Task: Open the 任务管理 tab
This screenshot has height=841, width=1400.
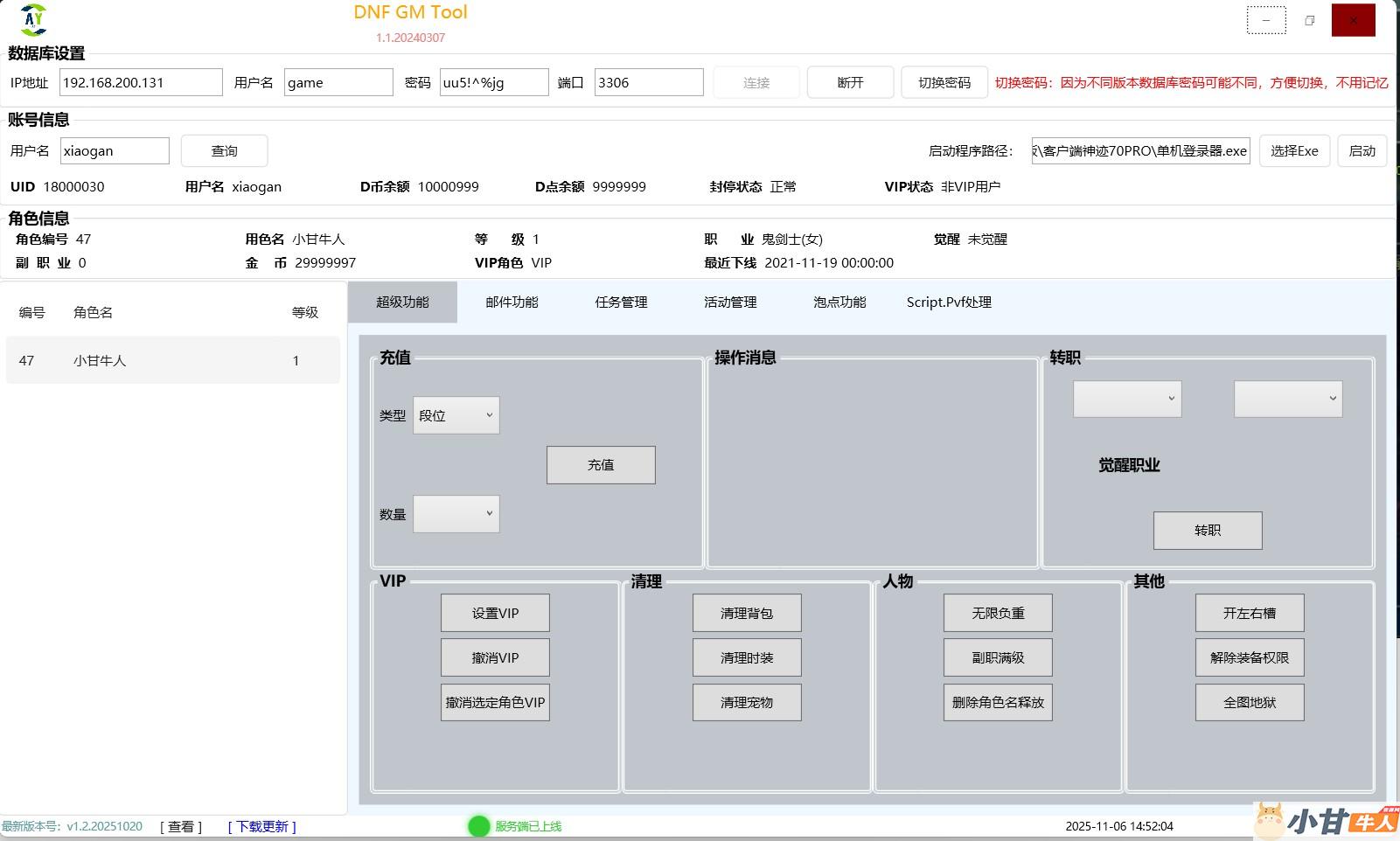Action: click(621, 302)
